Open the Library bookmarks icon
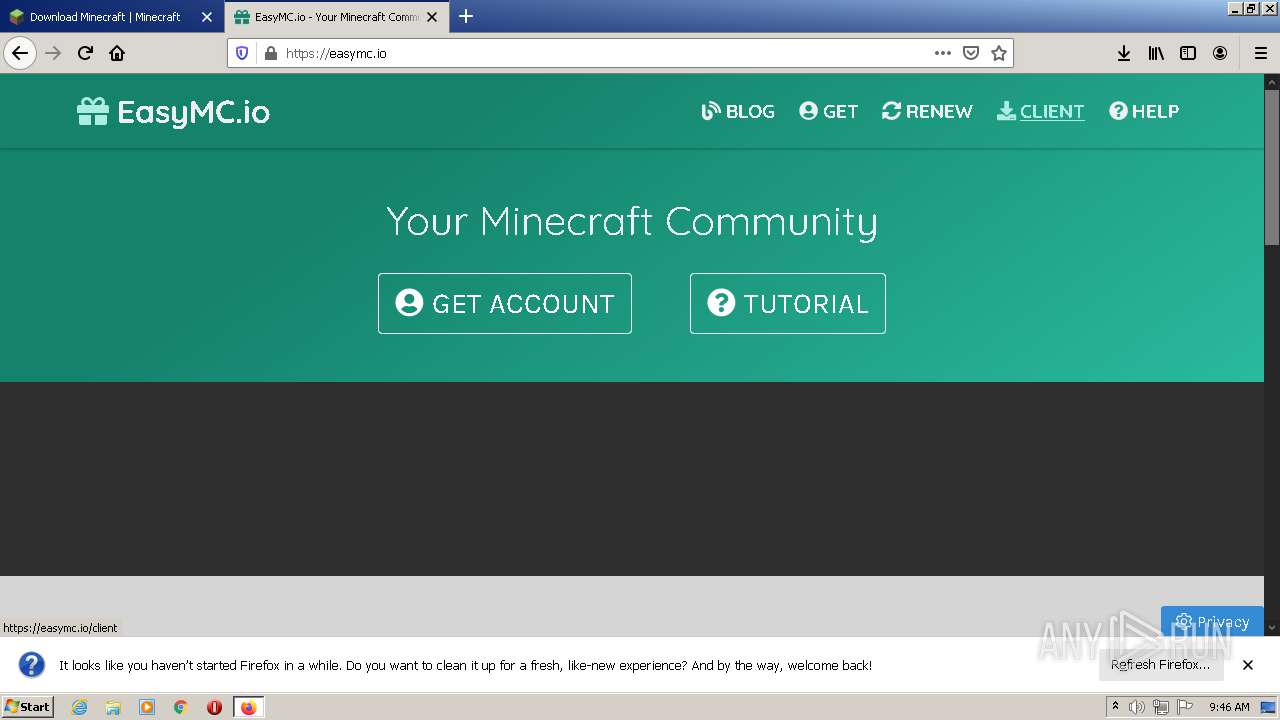Viewport: 1280px width, 720px height. [1156, 53]
